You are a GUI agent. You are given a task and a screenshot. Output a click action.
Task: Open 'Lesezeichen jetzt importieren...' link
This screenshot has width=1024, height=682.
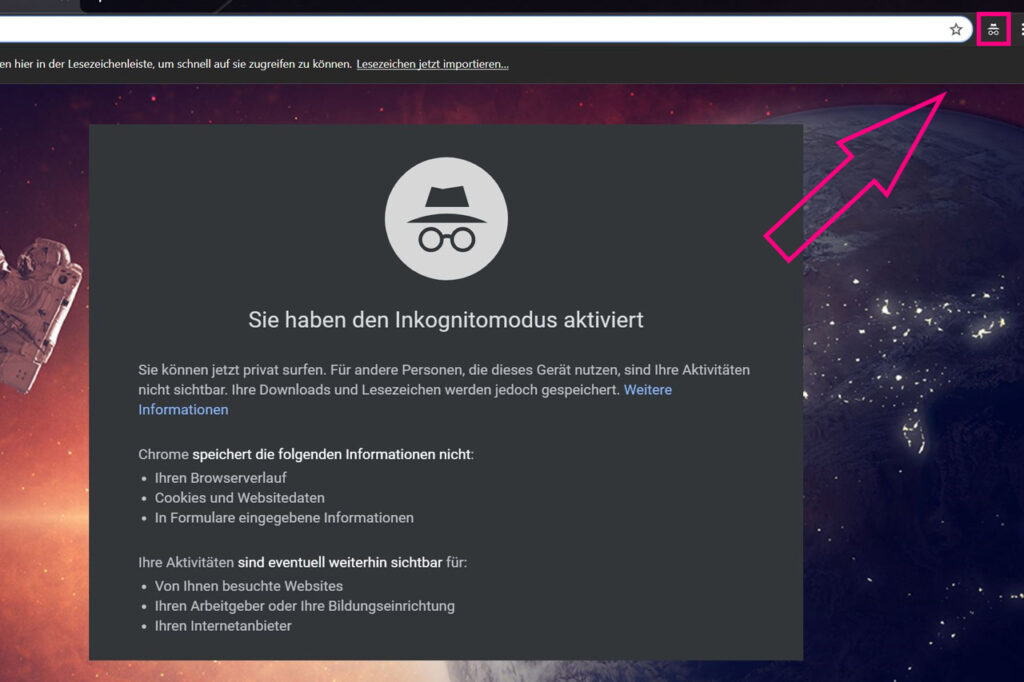click(x=432, y=64)
